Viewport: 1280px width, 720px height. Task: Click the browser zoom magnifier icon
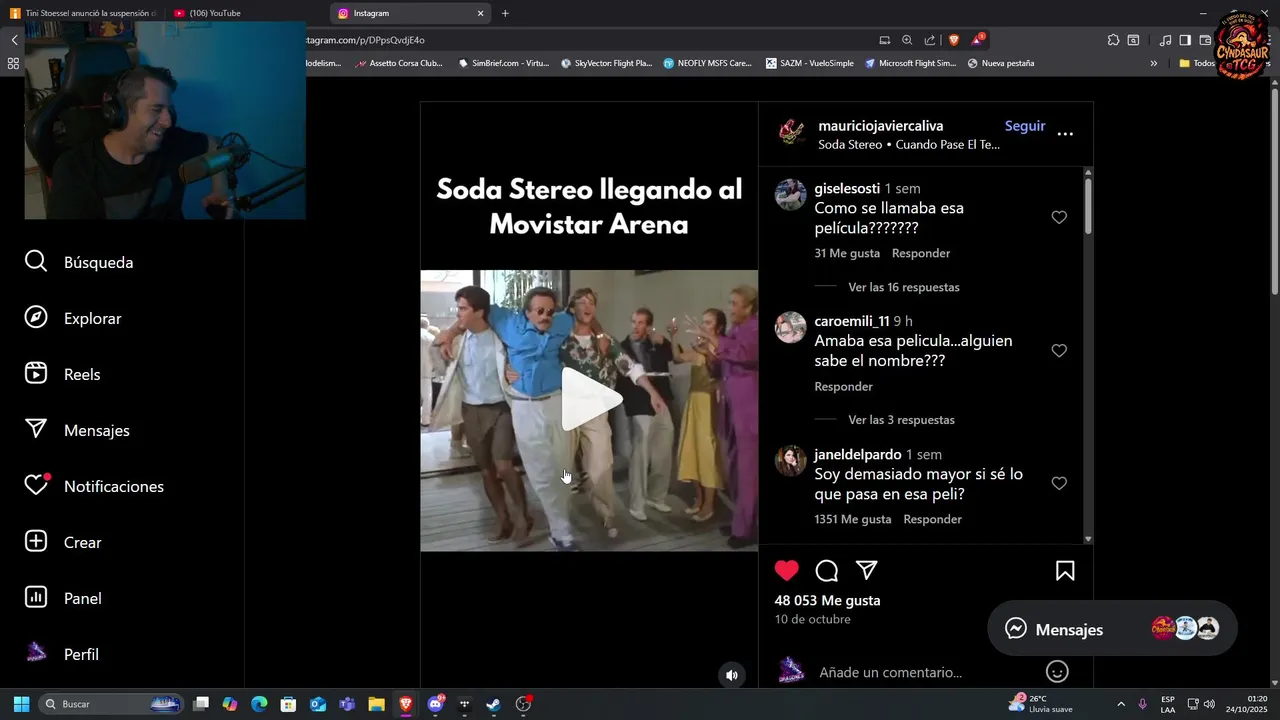click(x=907, y=40)
